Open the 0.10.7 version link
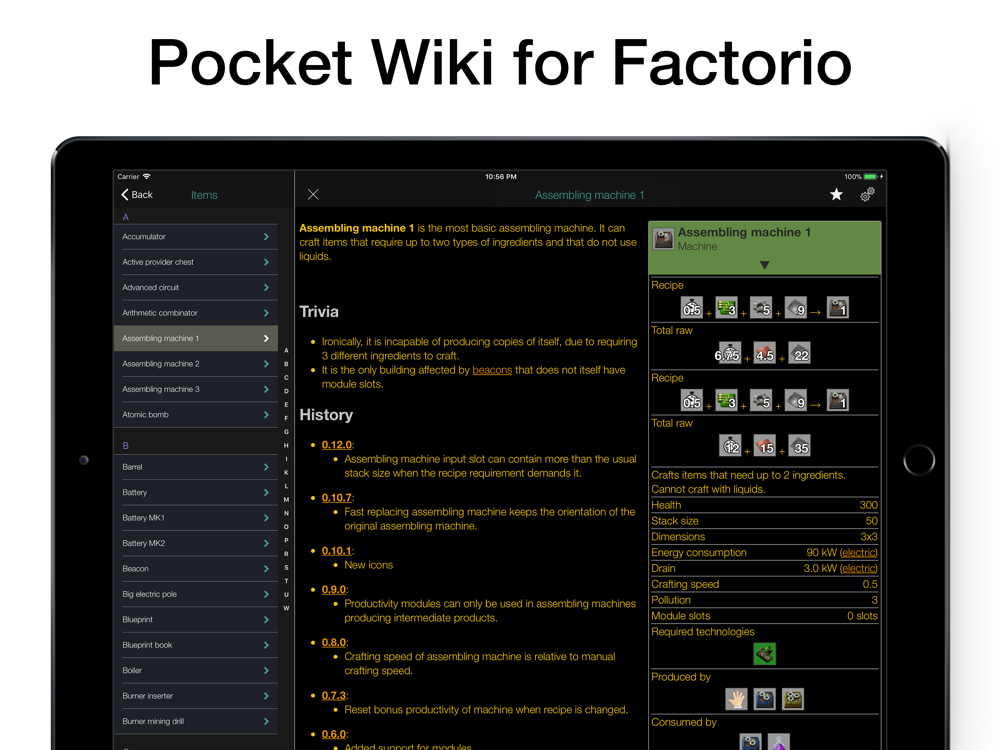Screen dimensions: 1000x750 click(337, 497)
